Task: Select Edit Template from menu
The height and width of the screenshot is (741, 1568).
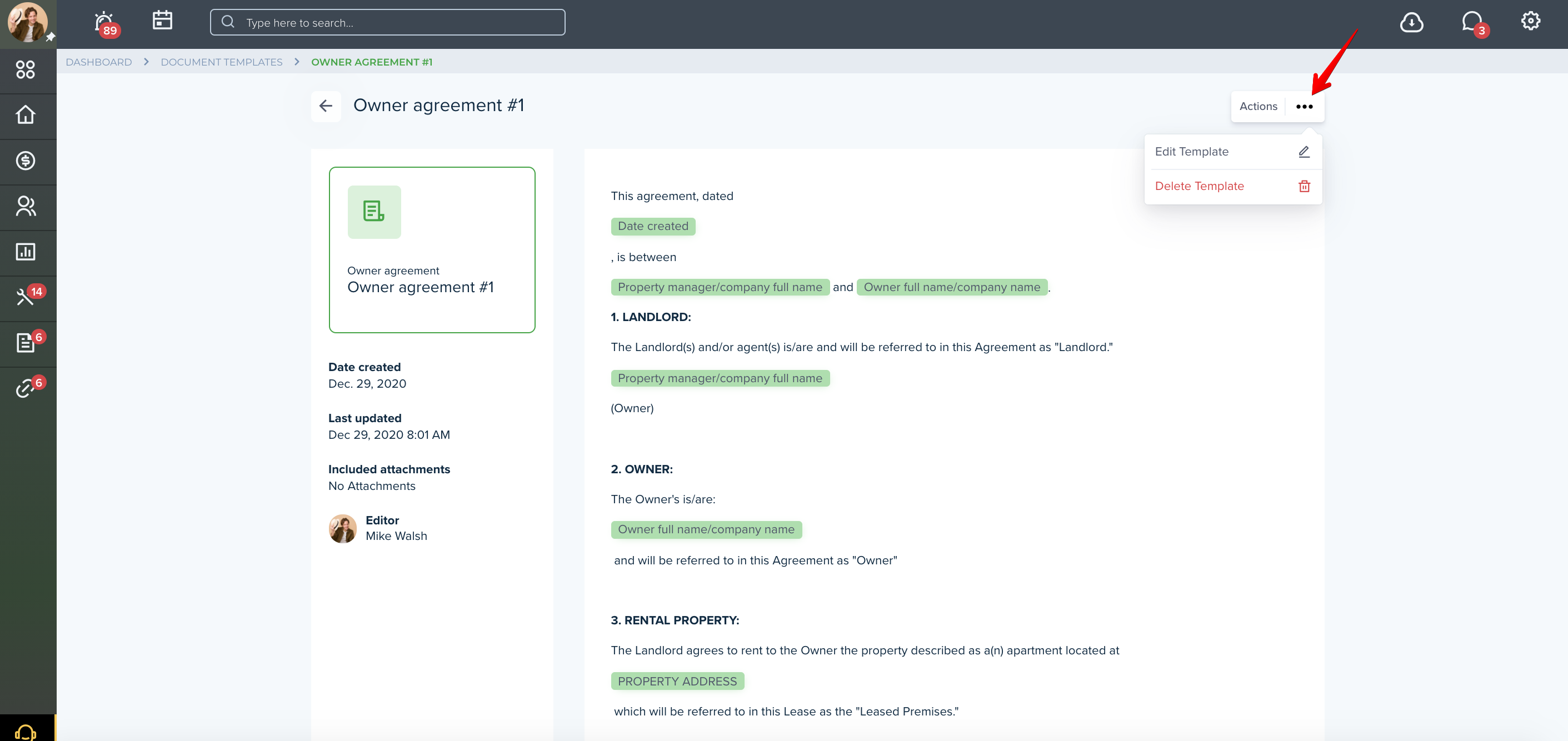Action: point(1232,152)
